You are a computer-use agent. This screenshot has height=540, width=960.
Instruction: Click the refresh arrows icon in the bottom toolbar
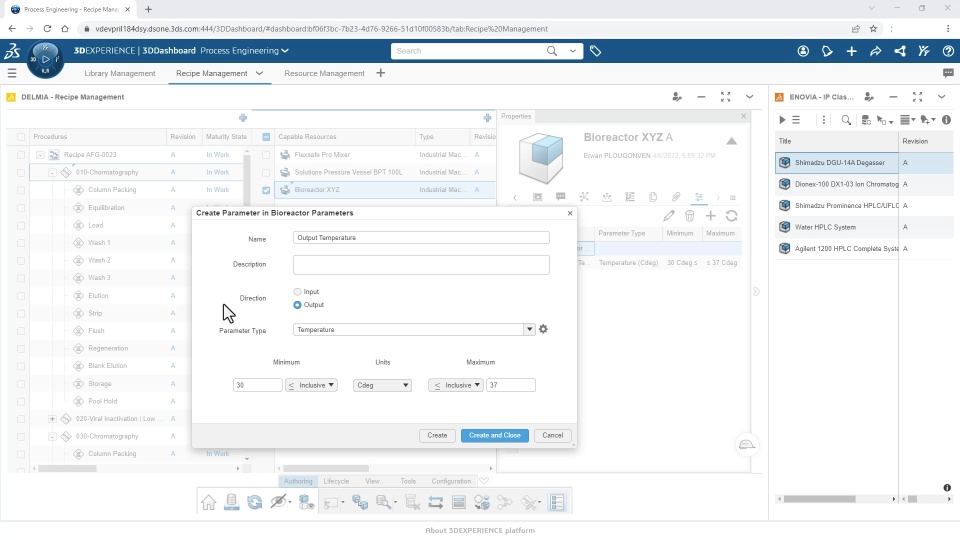[255, 503]
